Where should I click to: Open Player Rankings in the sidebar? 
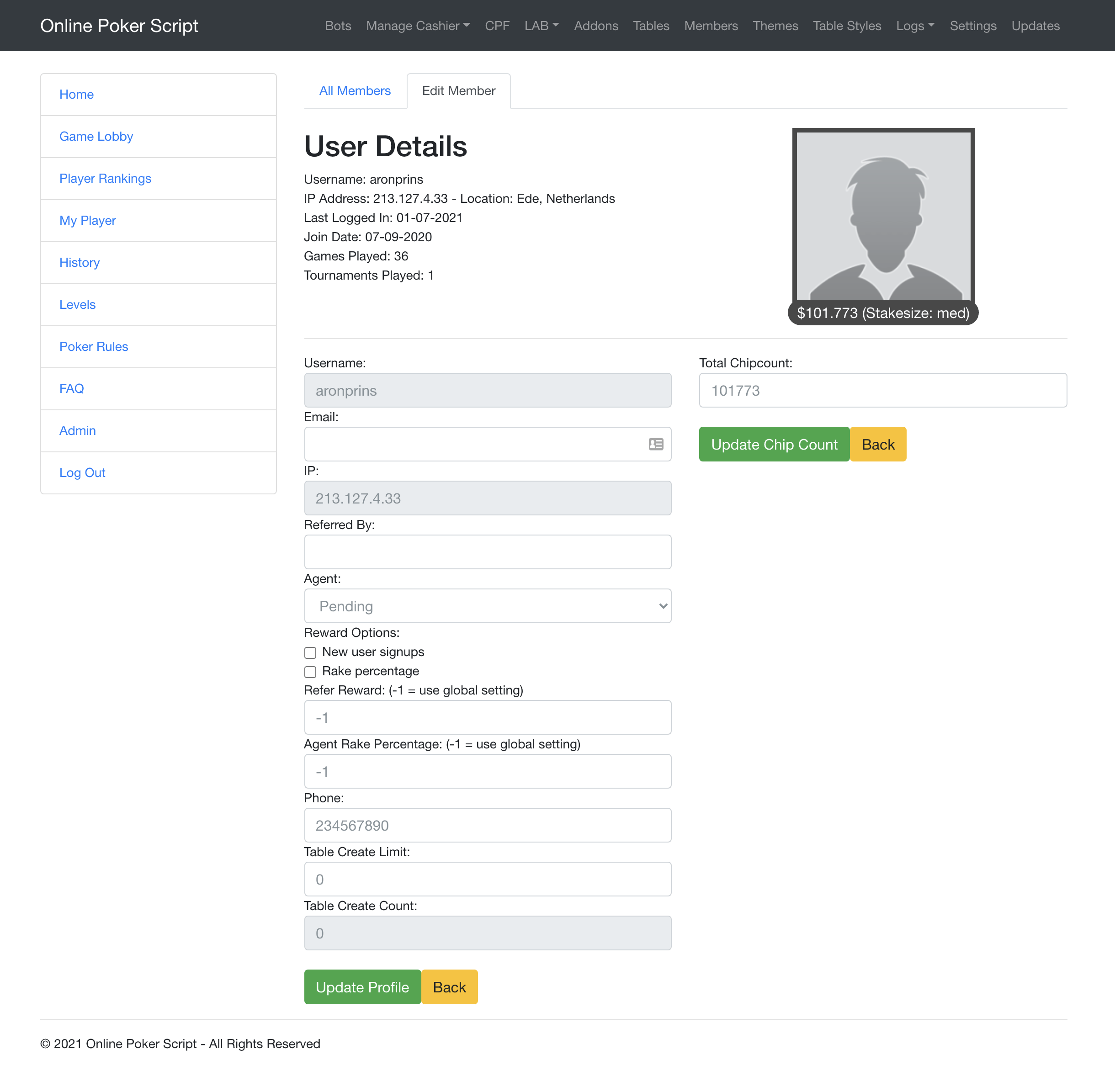pos(105,178)
